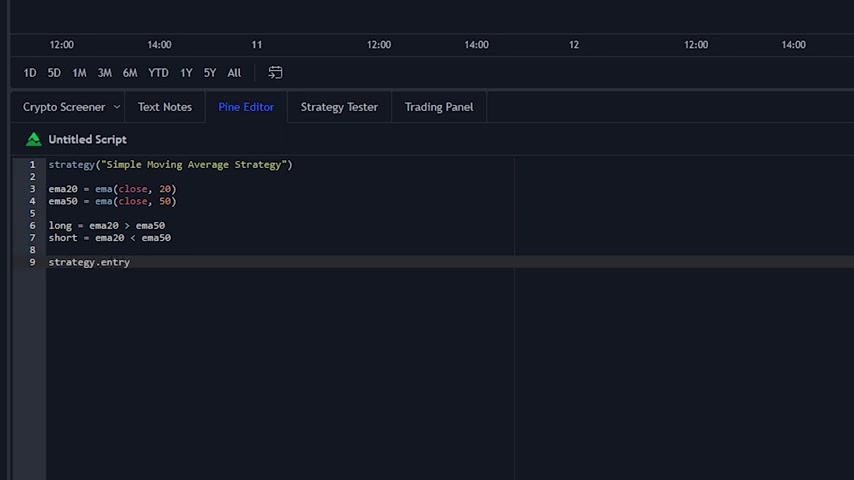Click the short condition on line 7
Viewport: 854px width, 480px height.
pyautogui.click(x=109, y=238)
